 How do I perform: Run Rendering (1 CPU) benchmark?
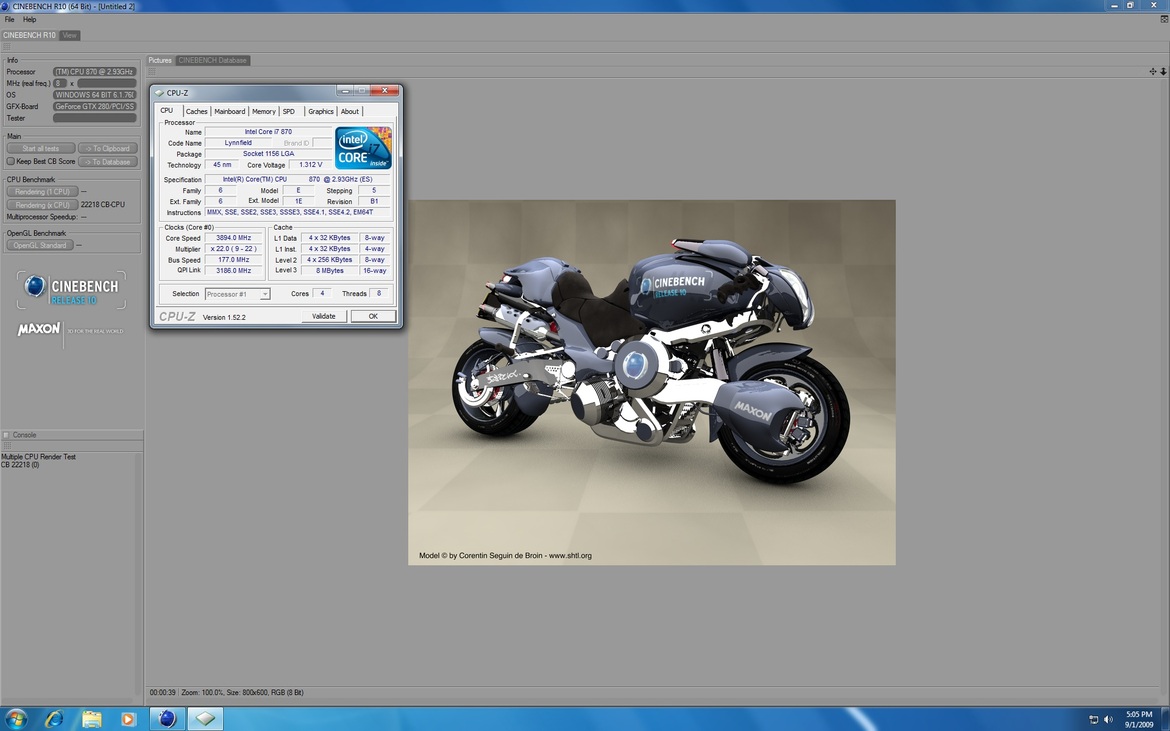click(x=42, y=192)
